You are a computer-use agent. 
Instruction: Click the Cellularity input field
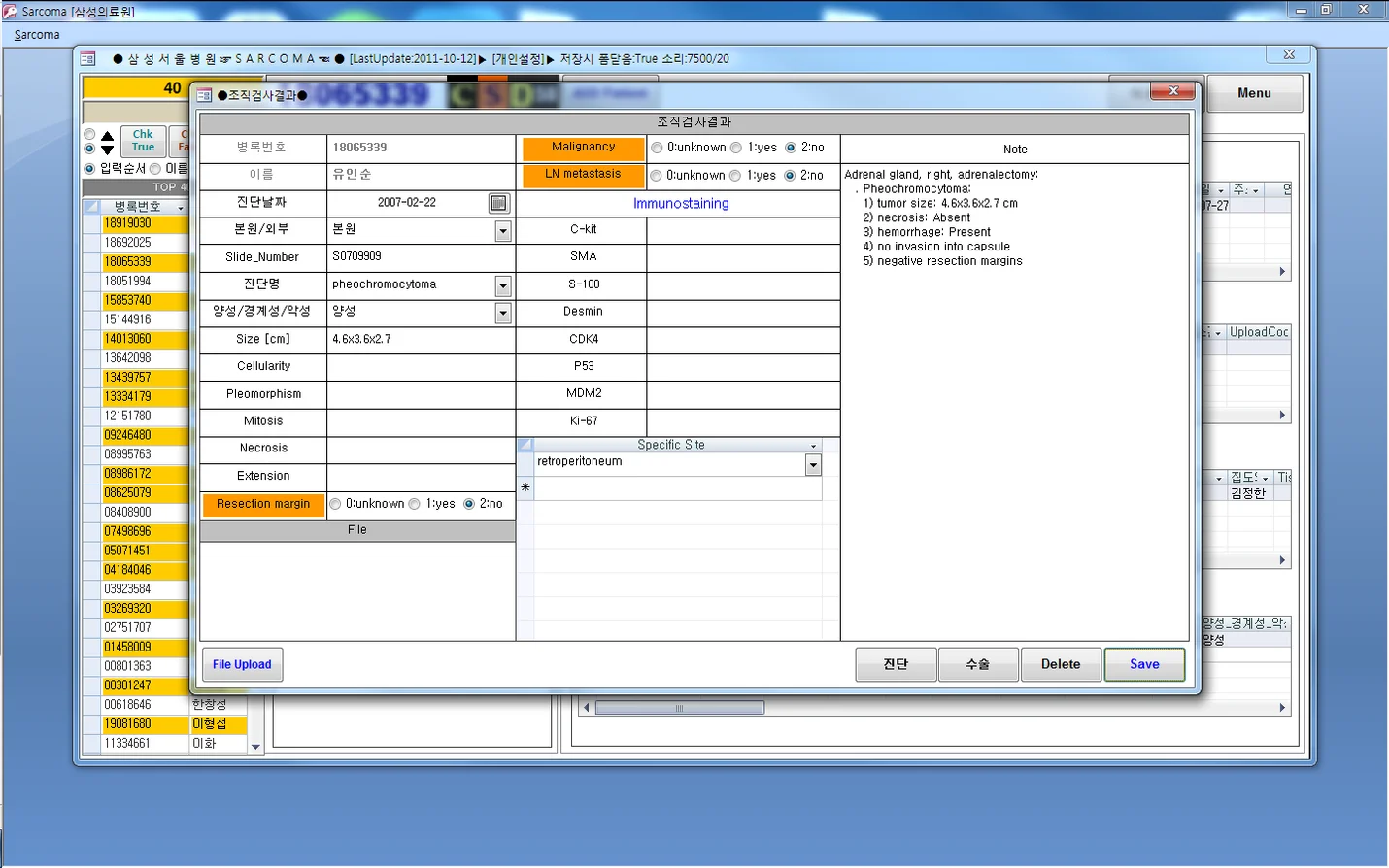pyautogui.click(x=421, y=367)
